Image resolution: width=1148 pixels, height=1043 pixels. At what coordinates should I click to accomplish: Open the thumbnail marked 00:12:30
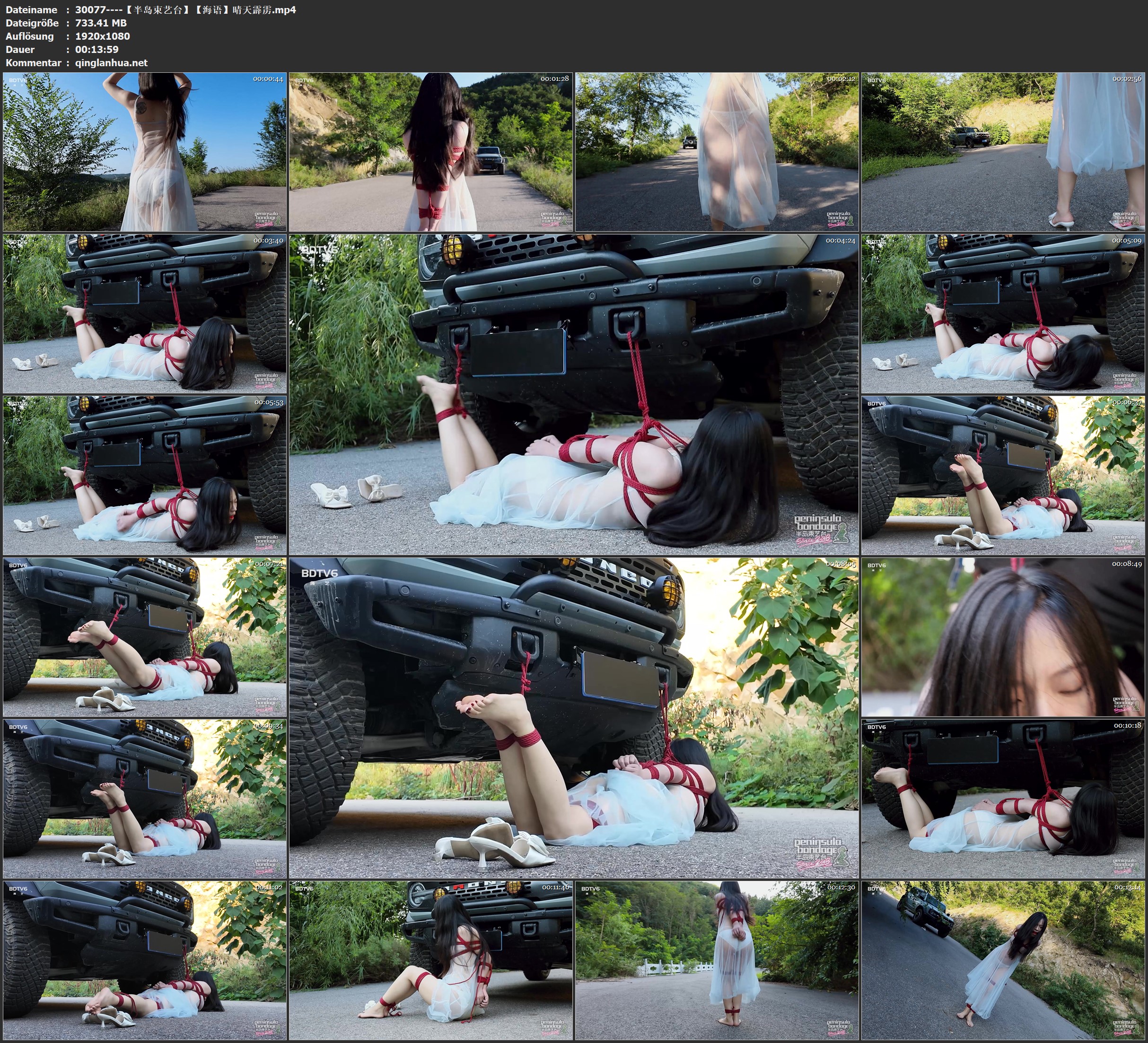717,960
